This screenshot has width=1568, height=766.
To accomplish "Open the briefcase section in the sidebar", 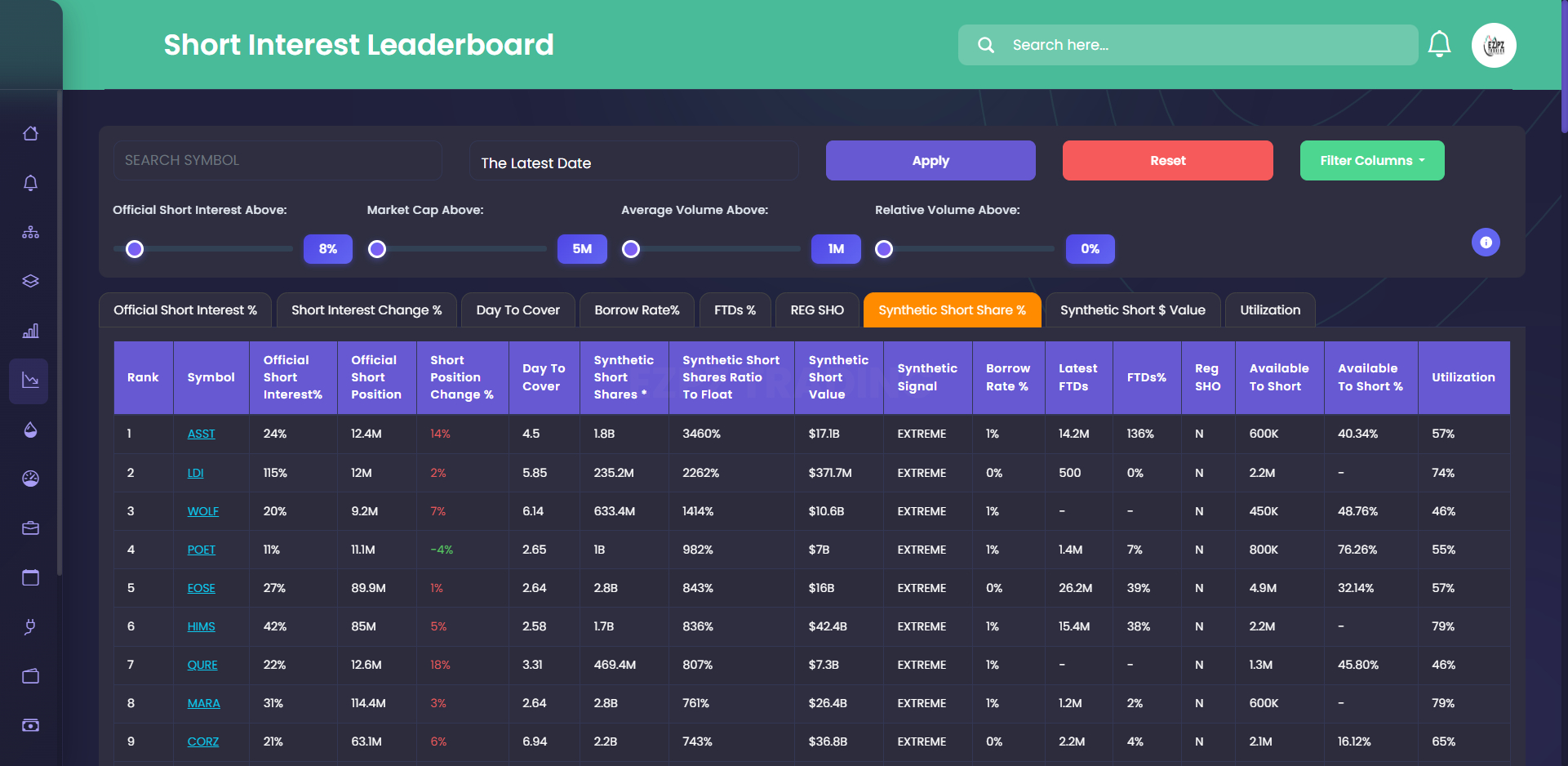I will point(30,528).
